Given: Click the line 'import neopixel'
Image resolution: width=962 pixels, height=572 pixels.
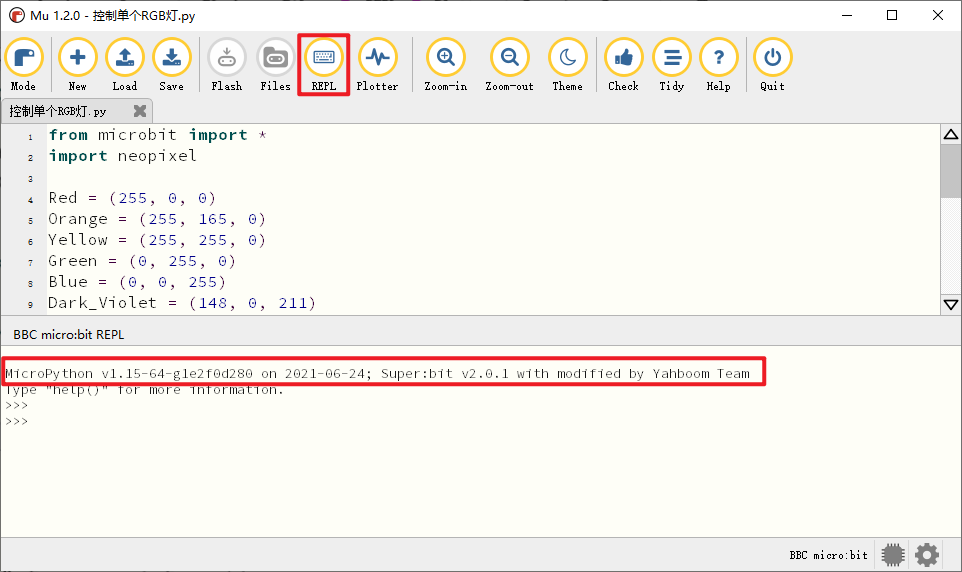Looking at the screenshot, I should [x=123, y=156].
